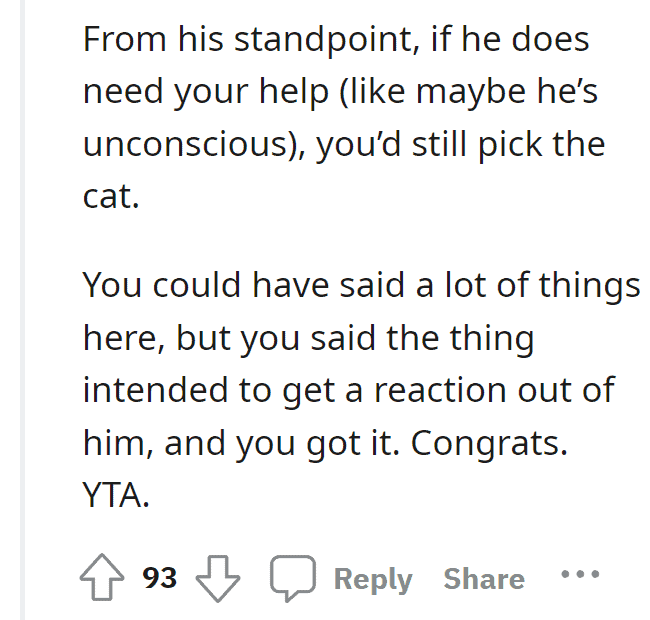Click the speech bubble reply icon

[293, 578]
